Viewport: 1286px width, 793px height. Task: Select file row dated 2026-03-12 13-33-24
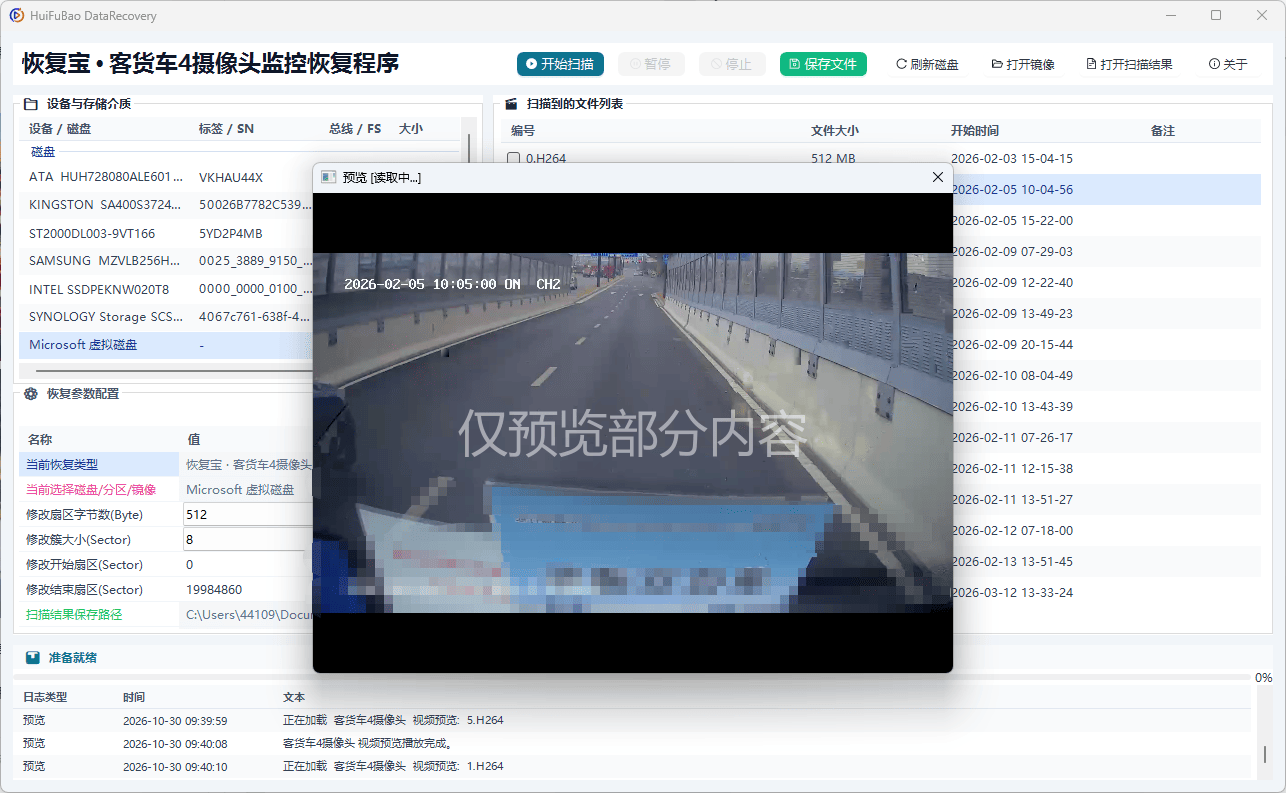click(1105, 592)
